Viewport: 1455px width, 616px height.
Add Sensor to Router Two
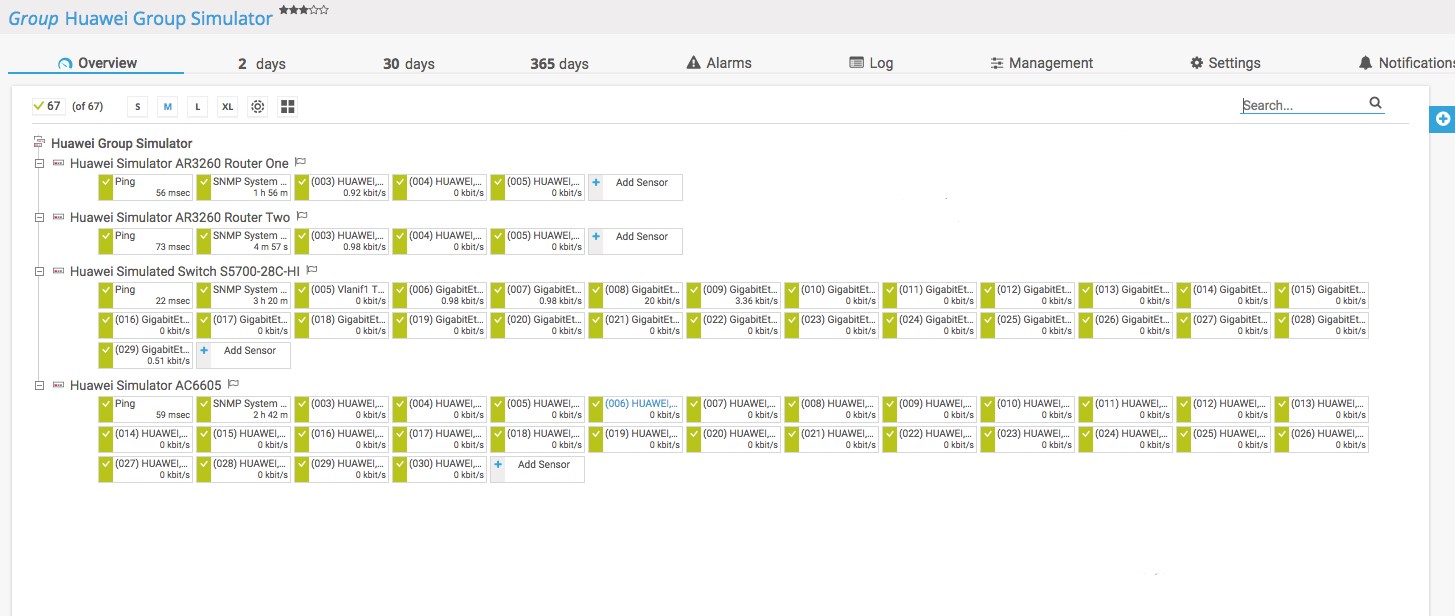636,242
